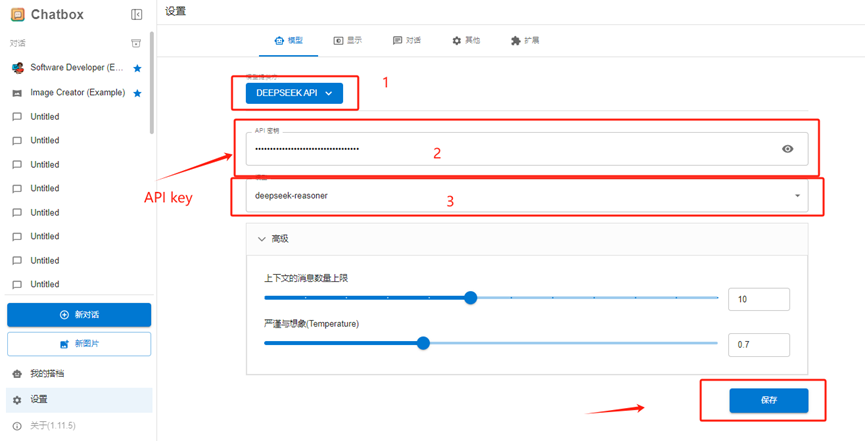Click into the API 密钥 input field
Image resolution: width=865 pixels, height=441 pixels.
coord(527,148)
